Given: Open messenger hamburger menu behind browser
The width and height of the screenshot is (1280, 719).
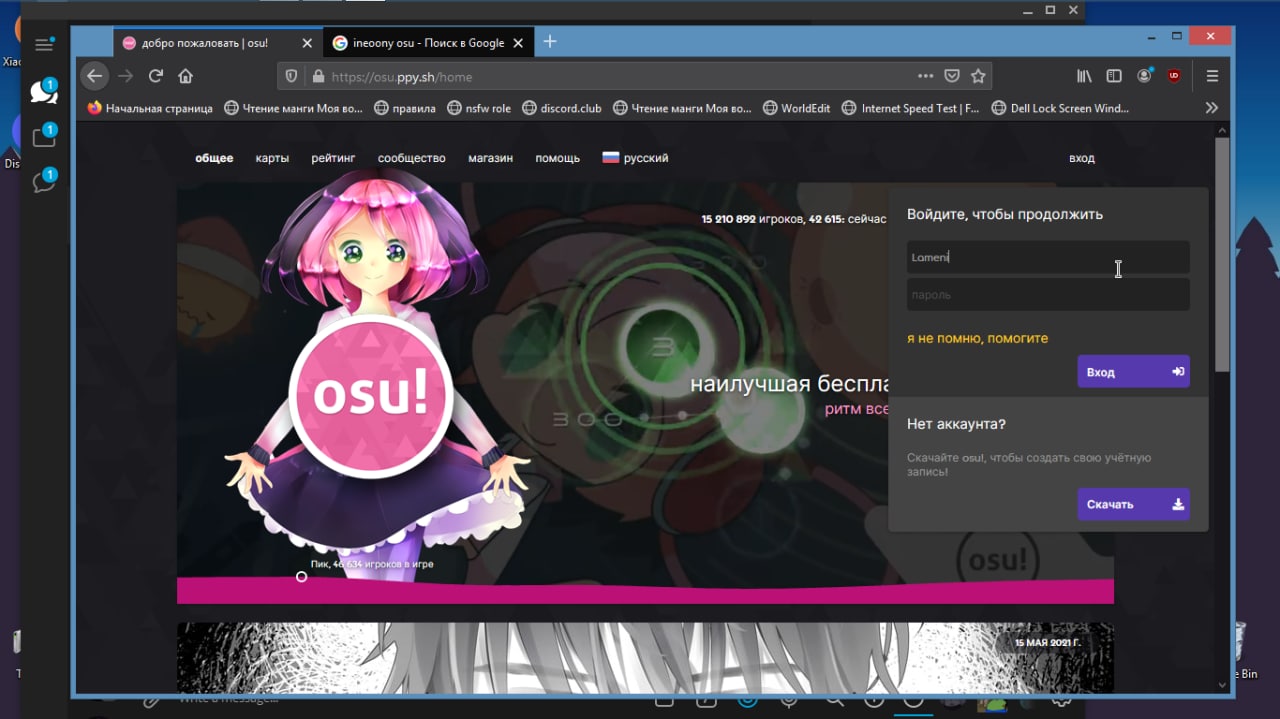Looking at the screenshot, I should point(44,44).
